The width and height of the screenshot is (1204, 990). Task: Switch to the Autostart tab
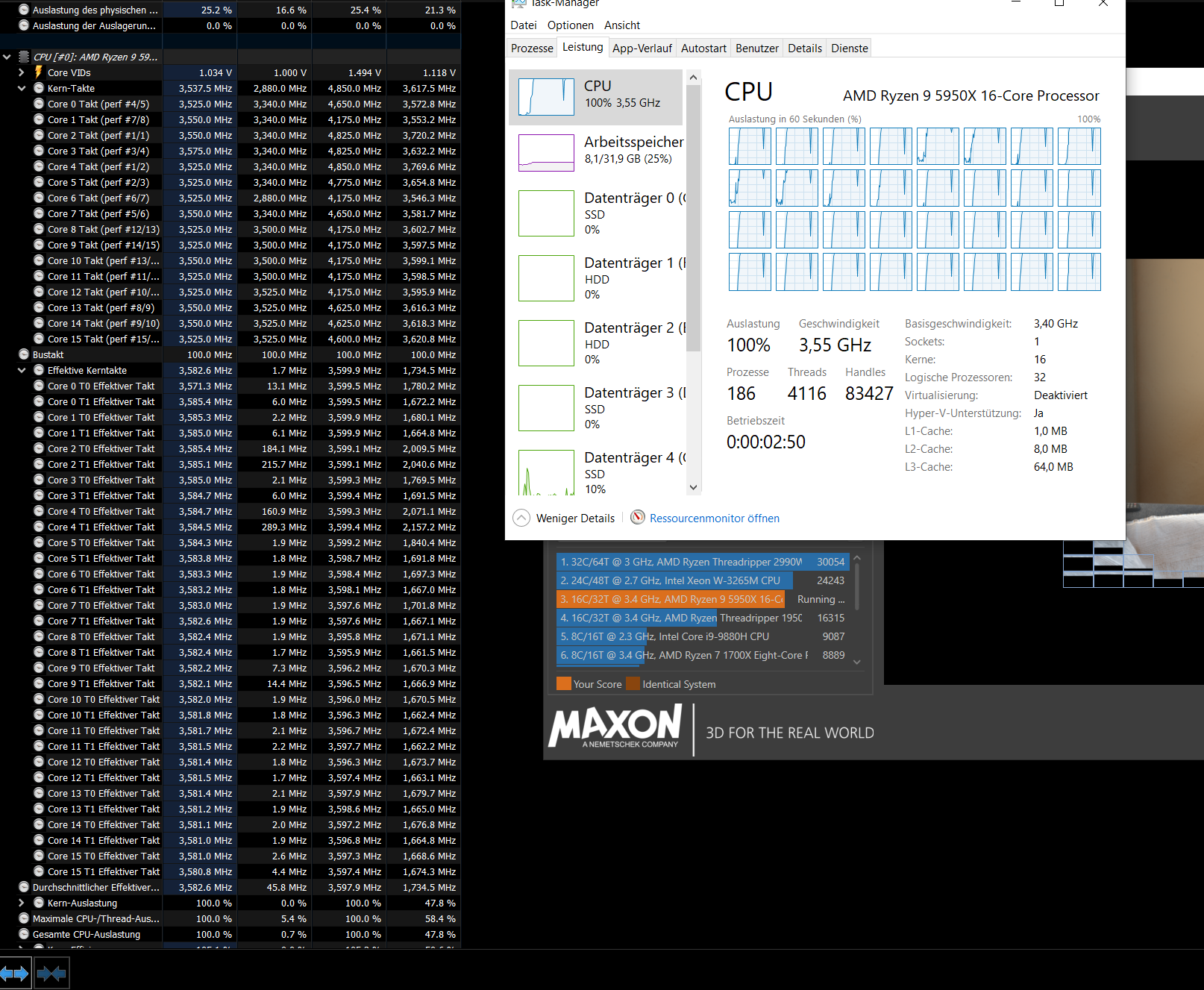(x=703, y=48)
